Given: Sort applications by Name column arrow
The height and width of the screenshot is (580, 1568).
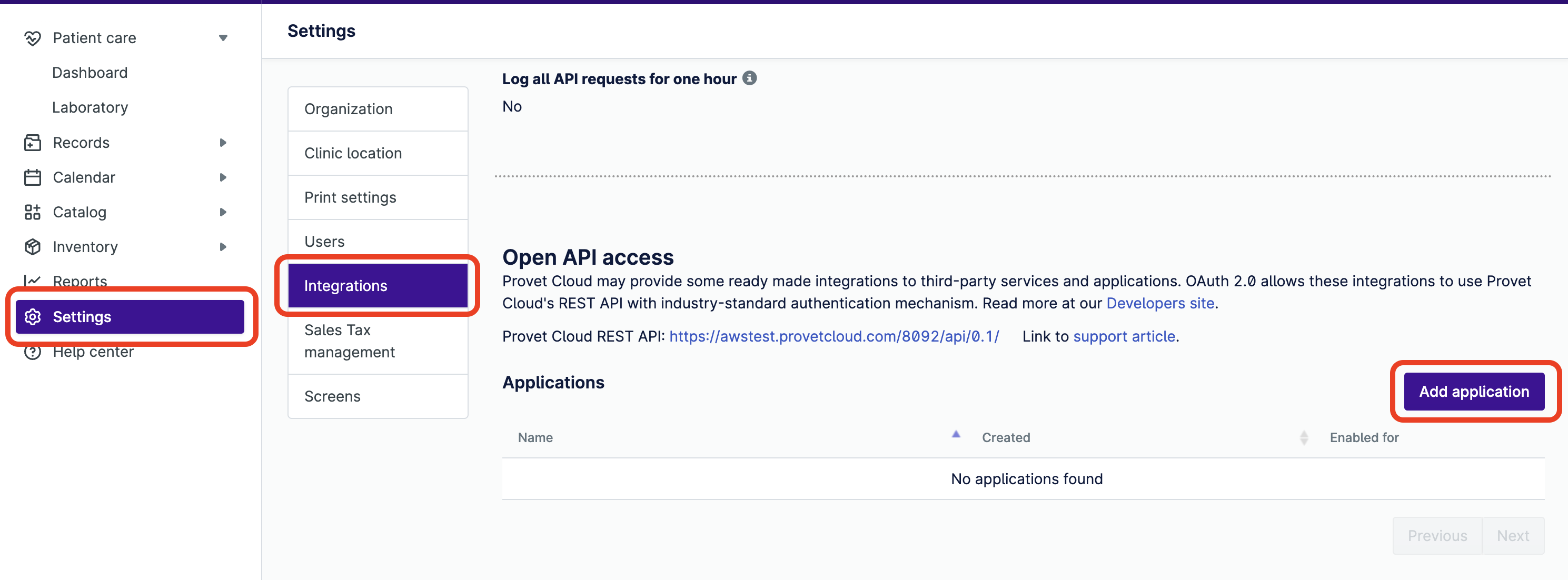Looking at the screenshot, I should pyautogui.click(x=956, y=435).
